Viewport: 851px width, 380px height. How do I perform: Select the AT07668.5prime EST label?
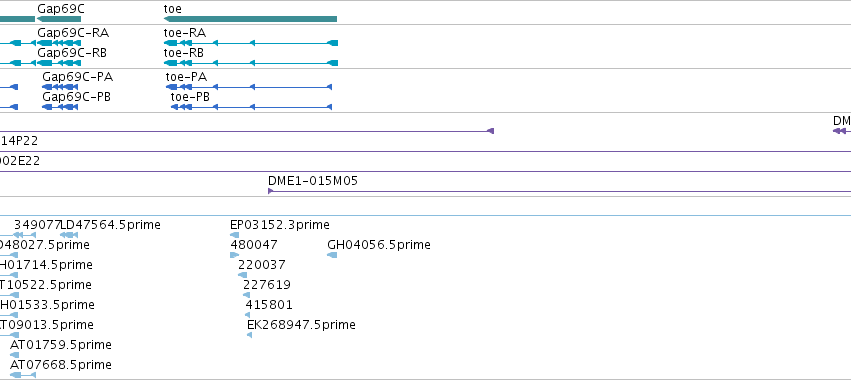click(61, 364)
